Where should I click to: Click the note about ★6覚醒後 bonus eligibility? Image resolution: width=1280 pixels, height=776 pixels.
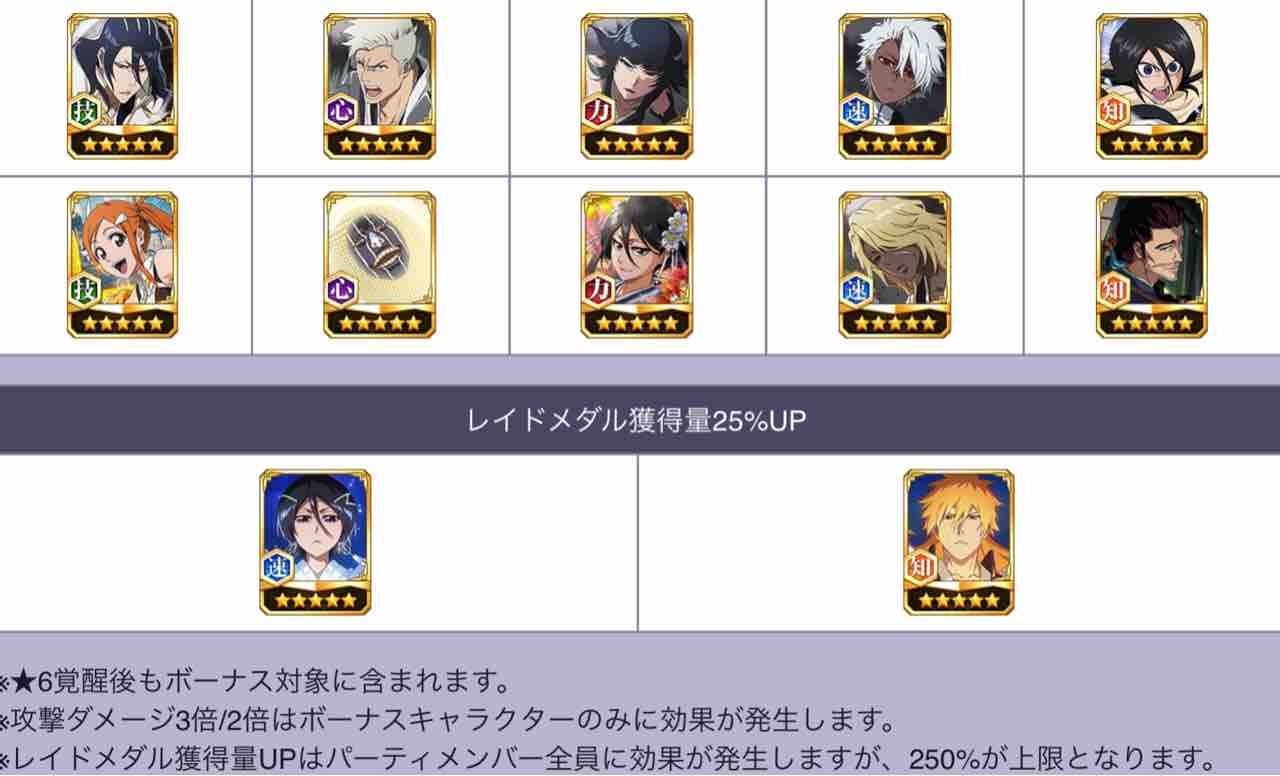255,684
